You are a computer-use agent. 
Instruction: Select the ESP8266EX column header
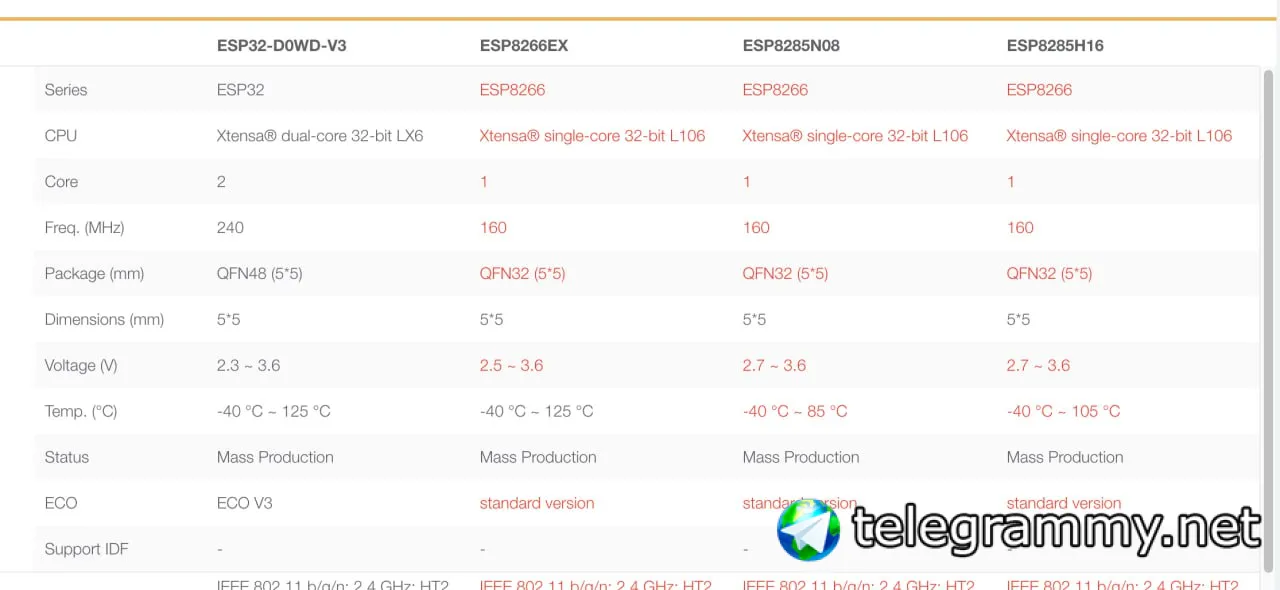click(x=524, y=45)
